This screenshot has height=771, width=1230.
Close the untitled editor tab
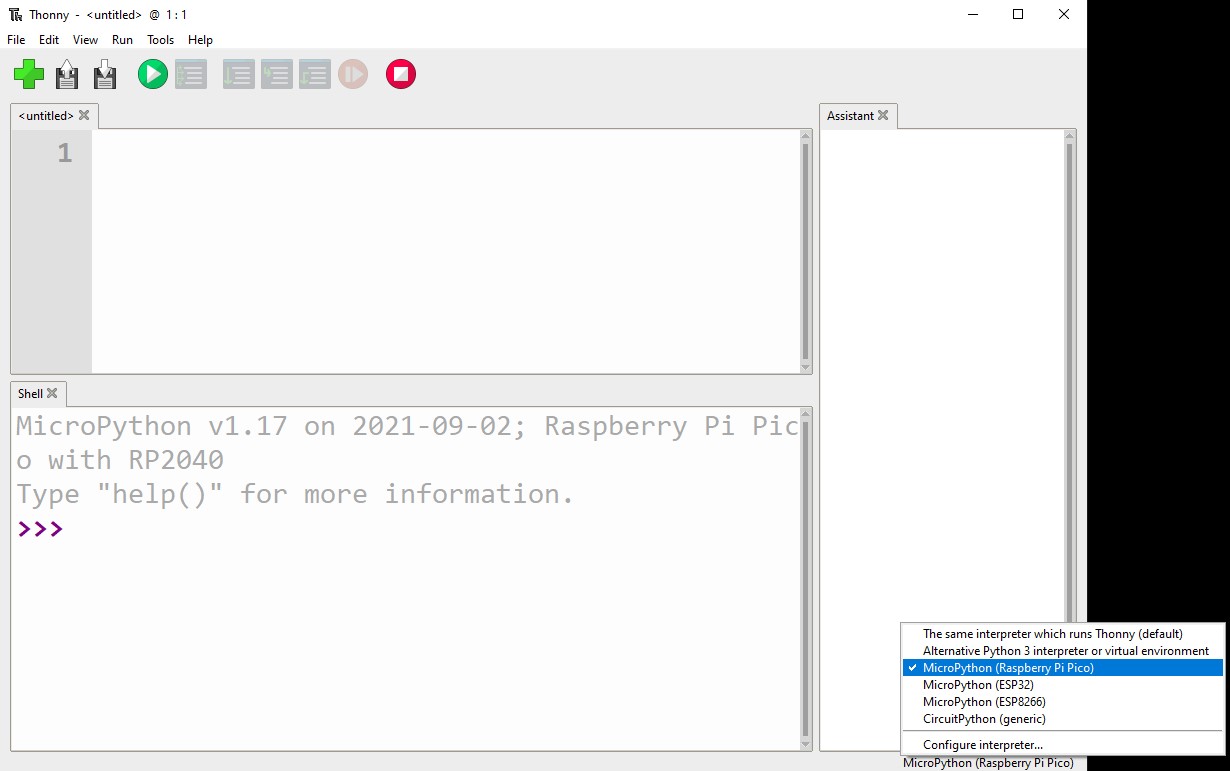[84, 115]
